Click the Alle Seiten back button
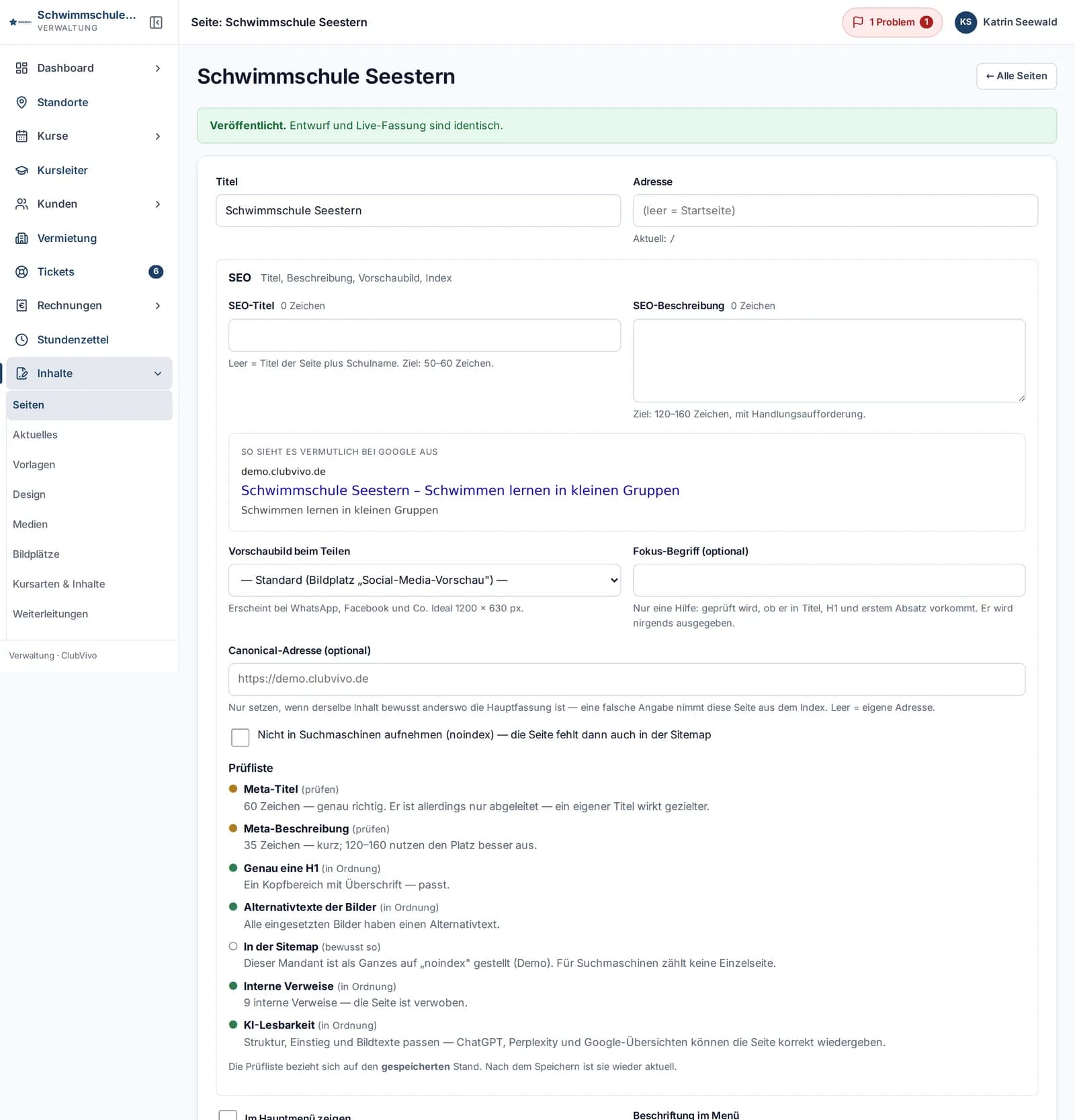The image size is (1075, 1120). [1016, 76]
